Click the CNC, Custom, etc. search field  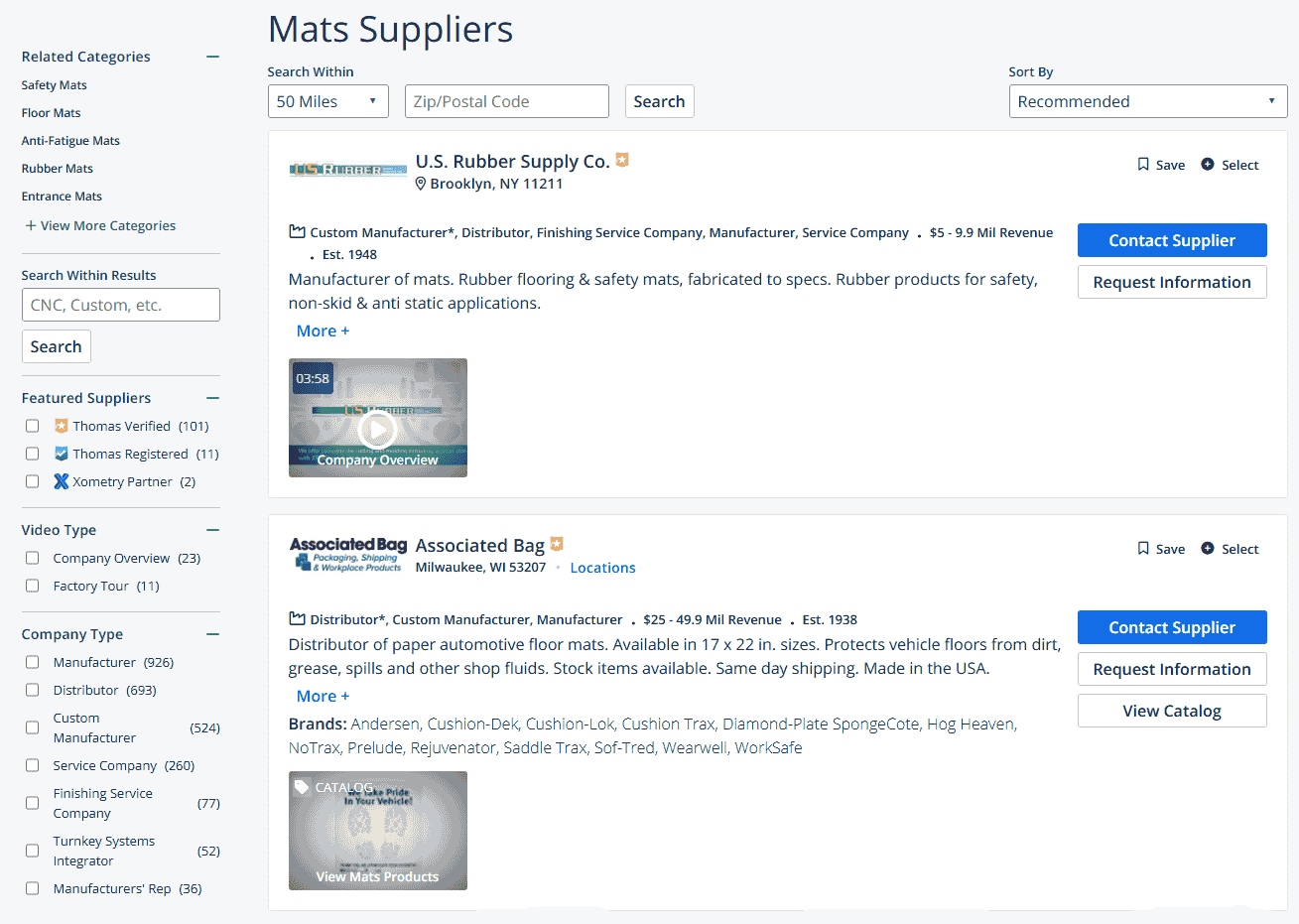[x=121, y=305]
